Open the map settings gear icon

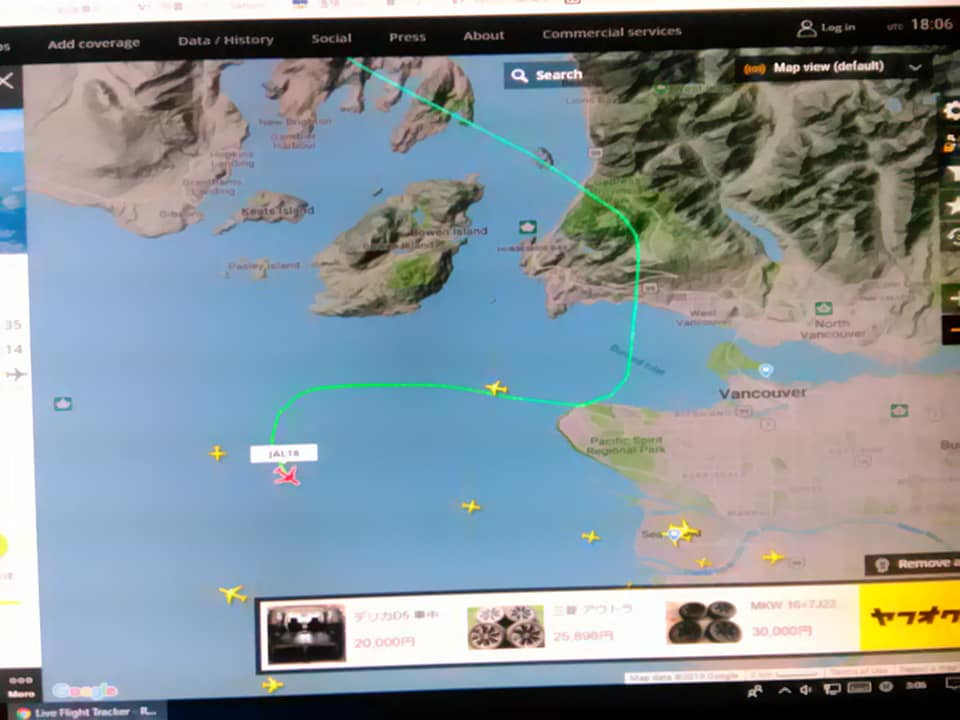pos(952,110)
